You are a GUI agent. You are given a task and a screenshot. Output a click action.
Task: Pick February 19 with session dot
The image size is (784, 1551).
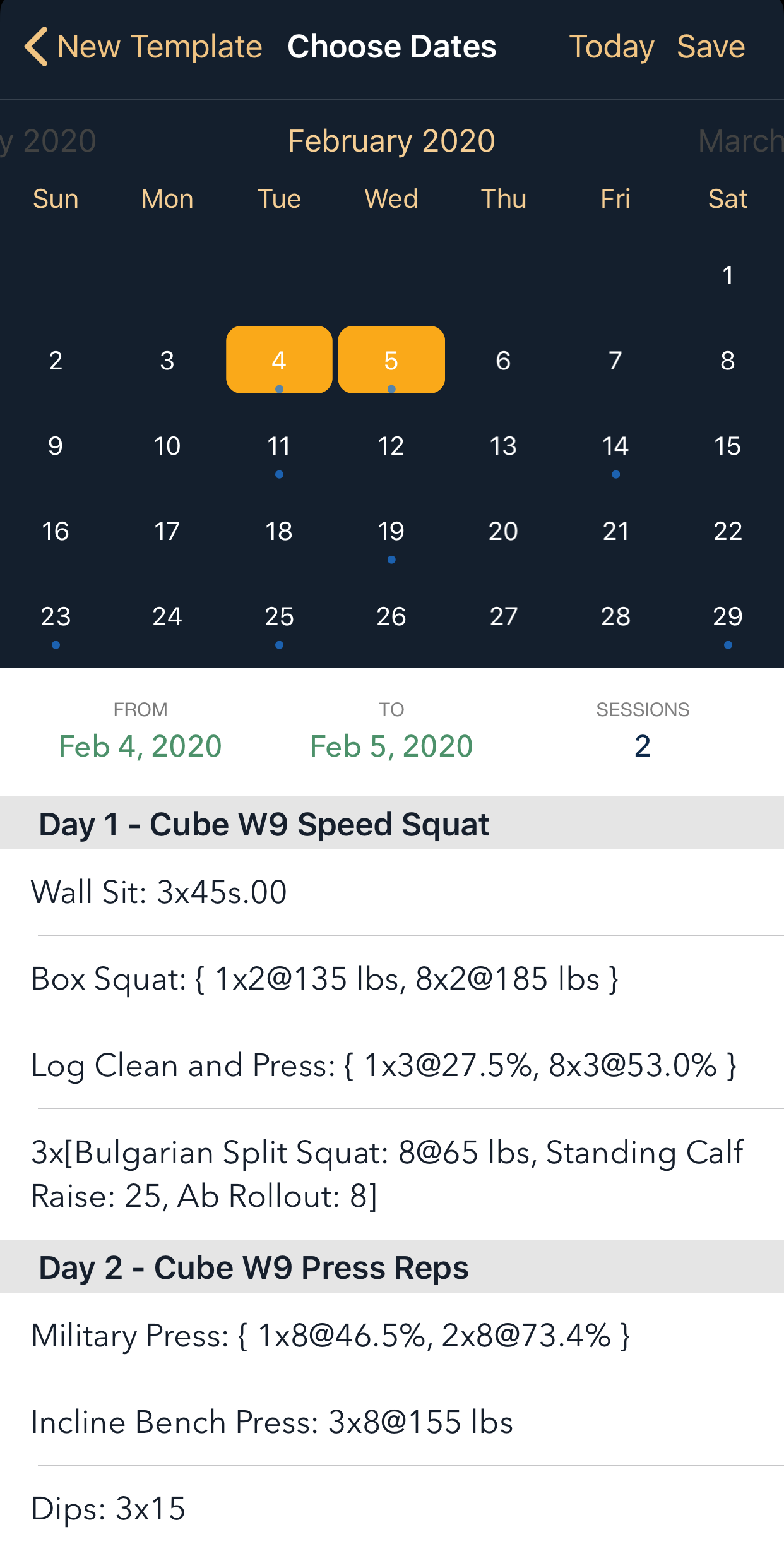pyautogui.click(x=391, y=532)
